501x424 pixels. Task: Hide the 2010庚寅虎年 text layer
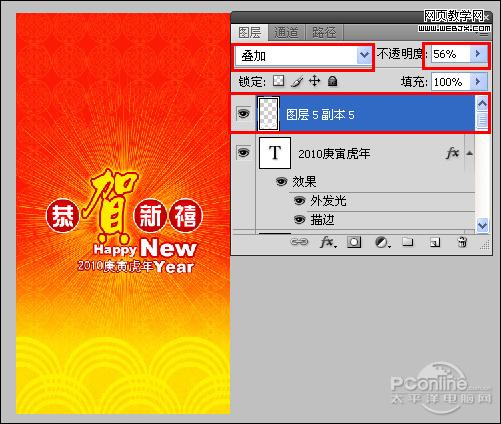tap(243, 153)
